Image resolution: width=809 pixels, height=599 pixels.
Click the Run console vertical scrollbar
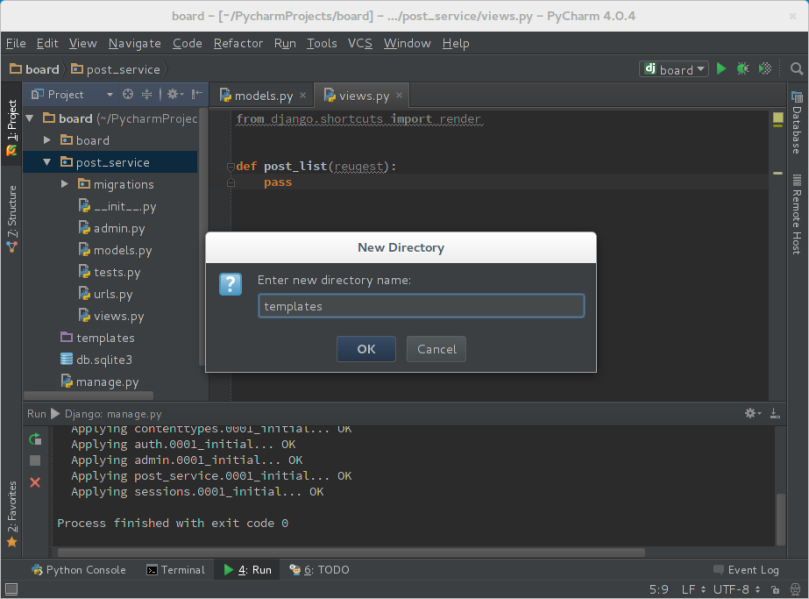(781, 519)
